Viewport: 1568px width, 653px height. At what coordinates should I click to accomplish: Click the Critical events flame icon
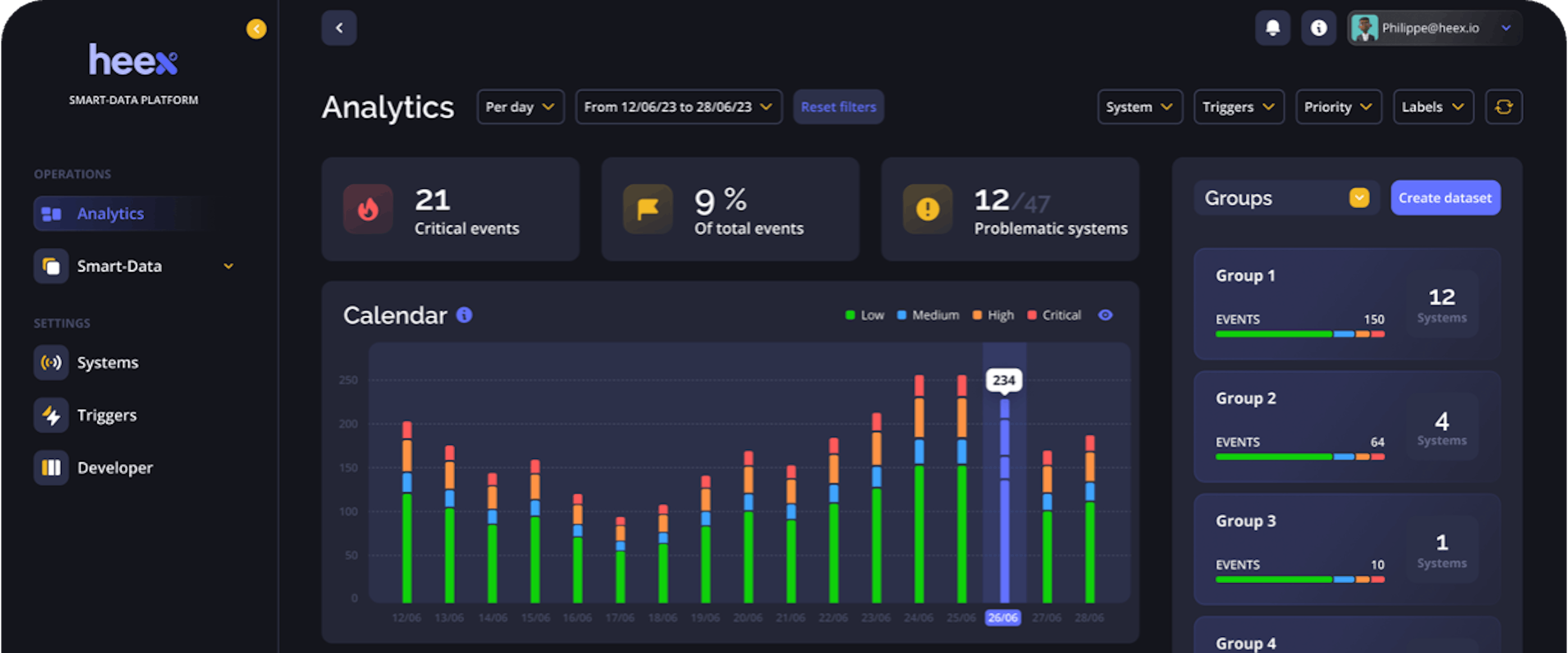(x=367, y=209)
